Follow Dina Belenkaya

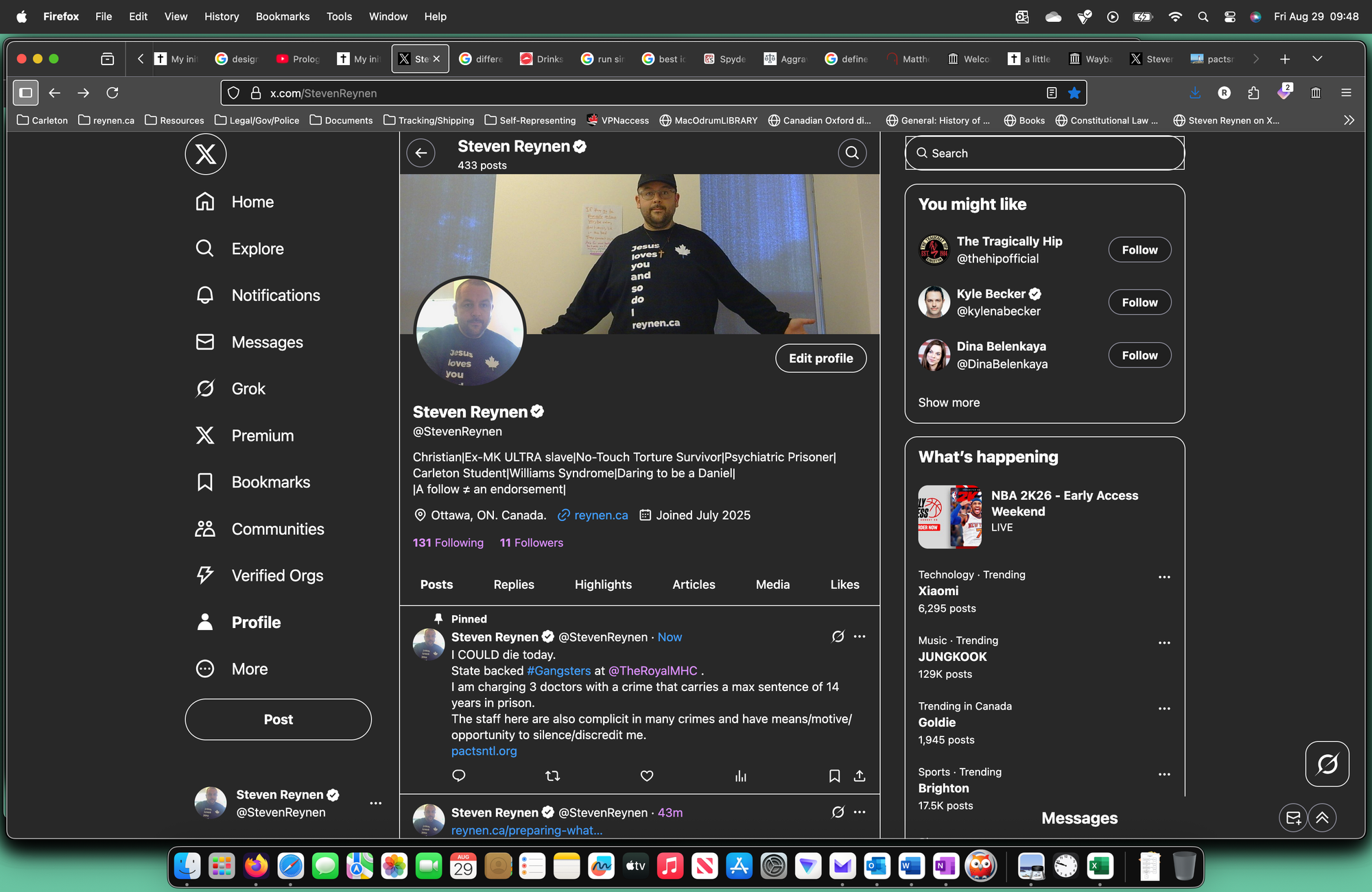click(1139, 355)
